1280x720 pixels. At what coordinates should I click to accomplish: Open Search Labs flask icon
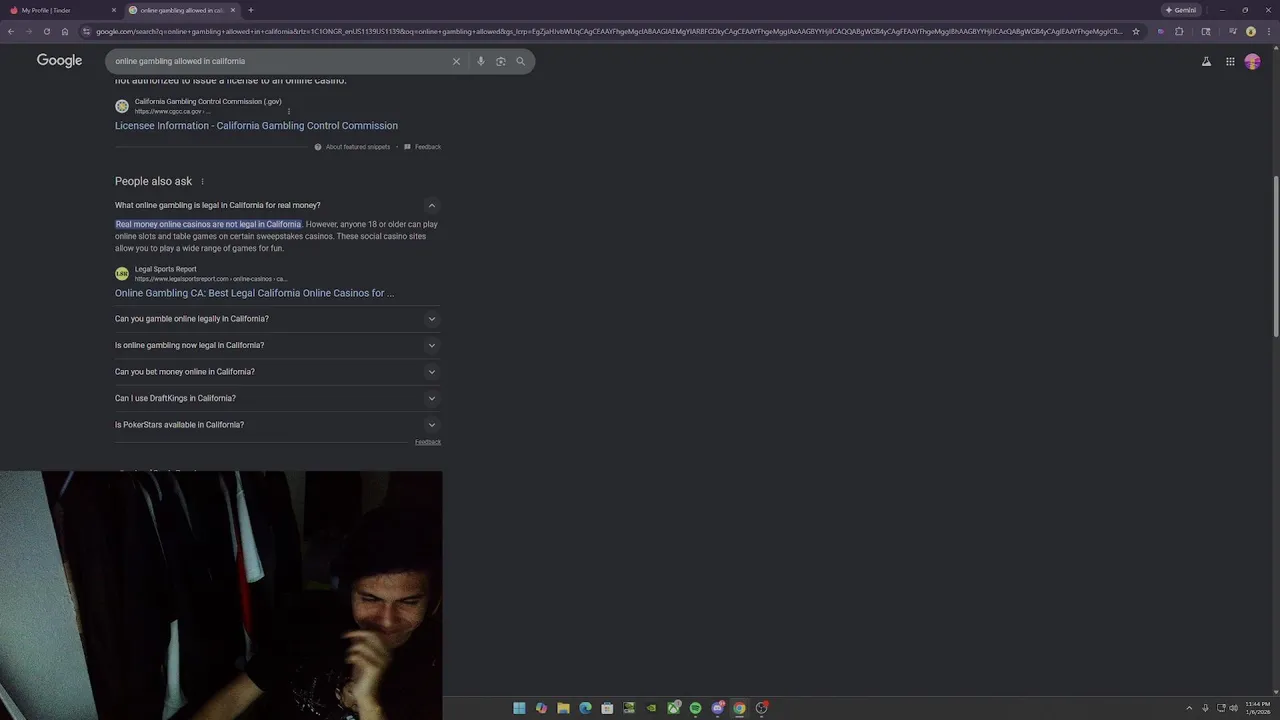(x=1206, y=61)
